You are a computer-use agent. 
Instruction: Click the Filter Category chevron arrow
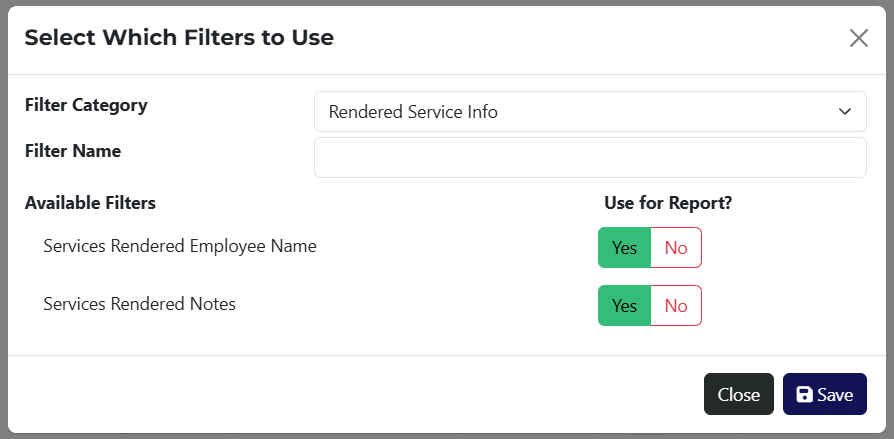(845, 112)
